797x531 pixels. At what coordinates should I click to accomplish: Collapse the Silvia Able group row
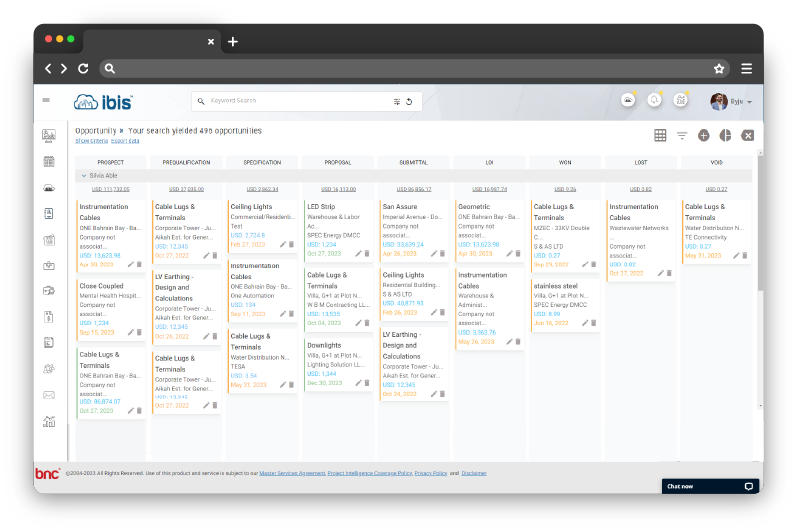(x=85, y=175)
